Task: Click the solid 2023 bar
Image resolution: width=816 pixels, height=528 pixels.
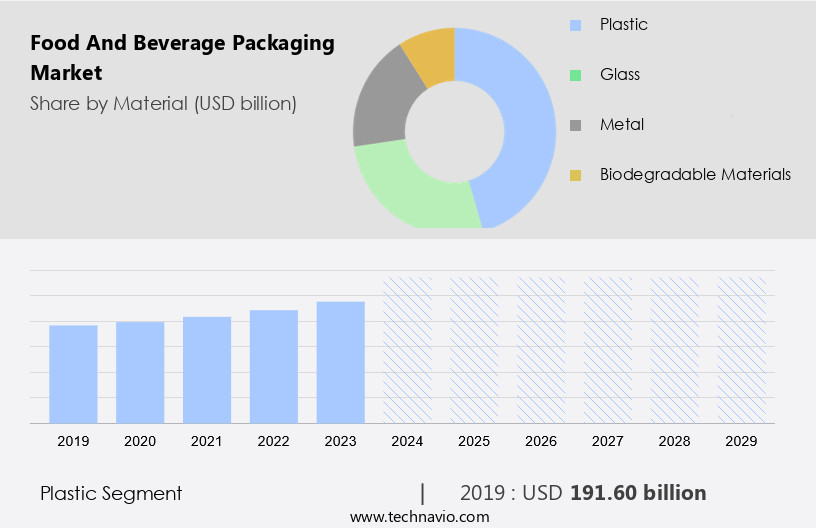Action: click(x=341, y=362)
